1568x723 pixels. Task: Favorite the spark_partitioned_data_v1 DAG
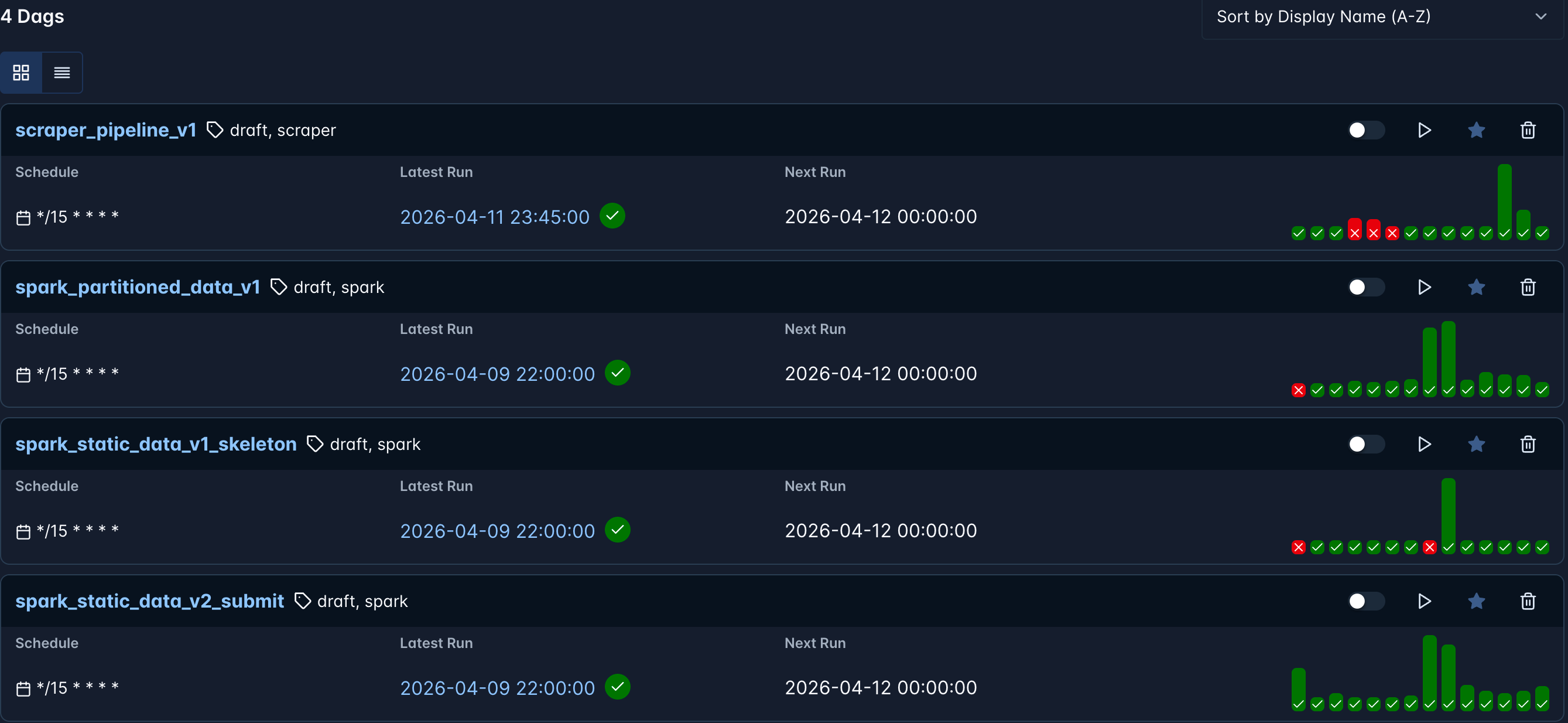click(1476, 288)
